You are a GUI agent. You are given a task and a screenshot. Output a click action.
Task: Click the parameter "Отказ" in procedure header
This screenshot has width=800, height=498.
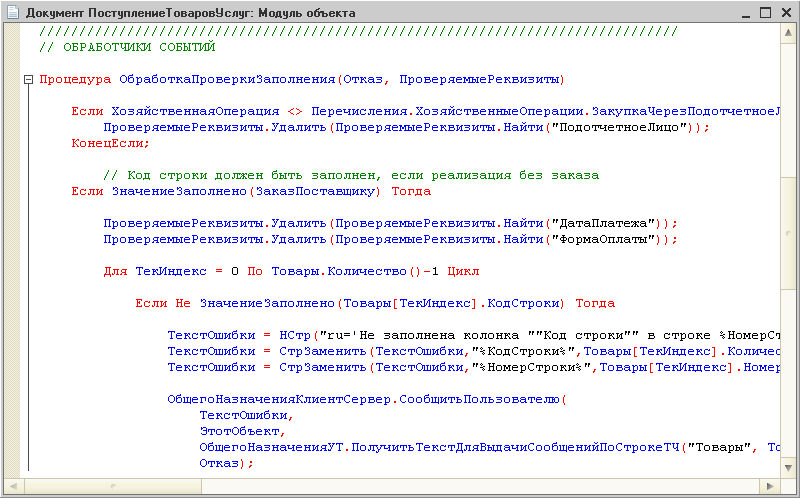click(363, 80)
